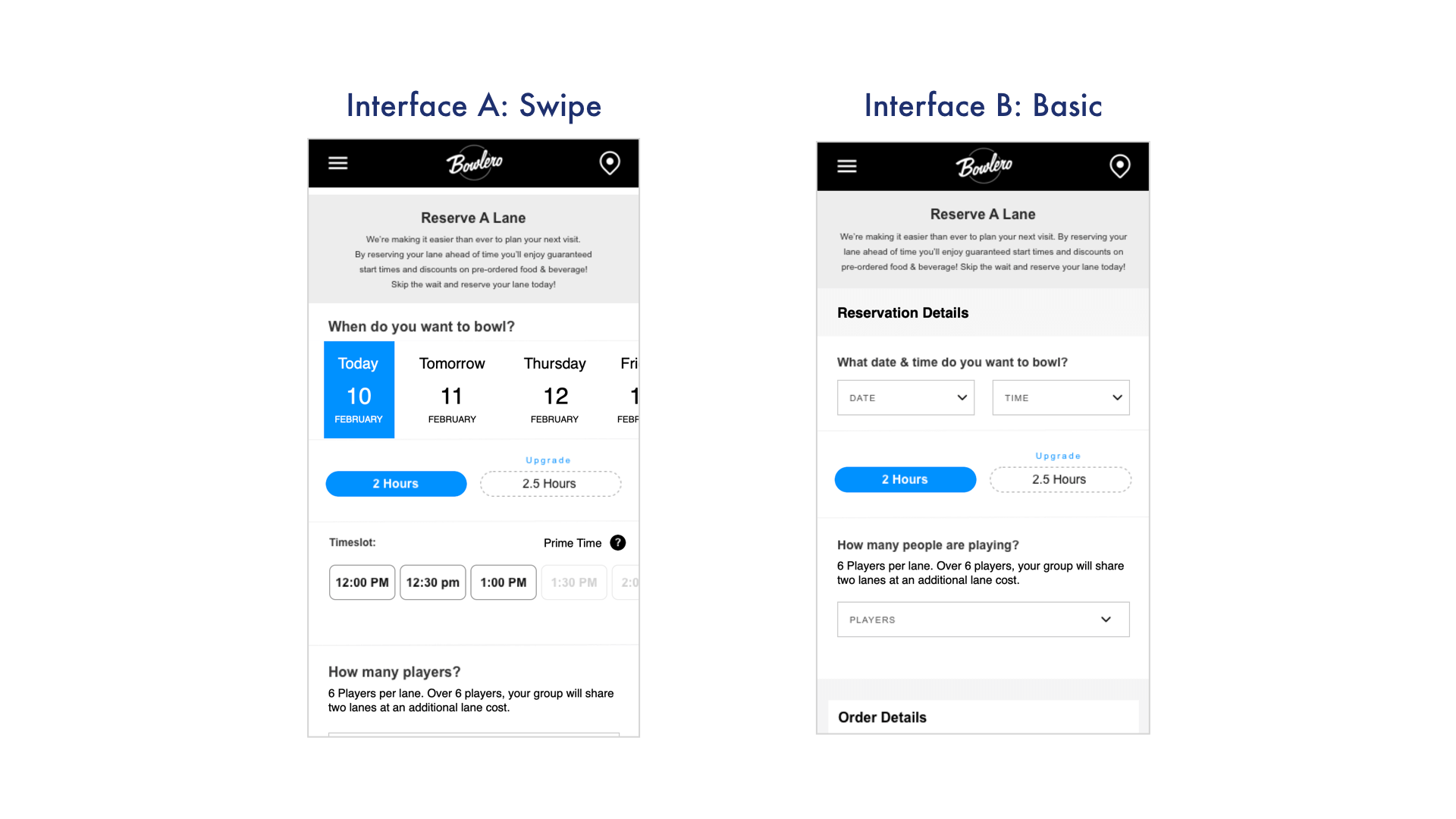
Task: Open hamburger menu in Interface A
Action: point(337,163)
